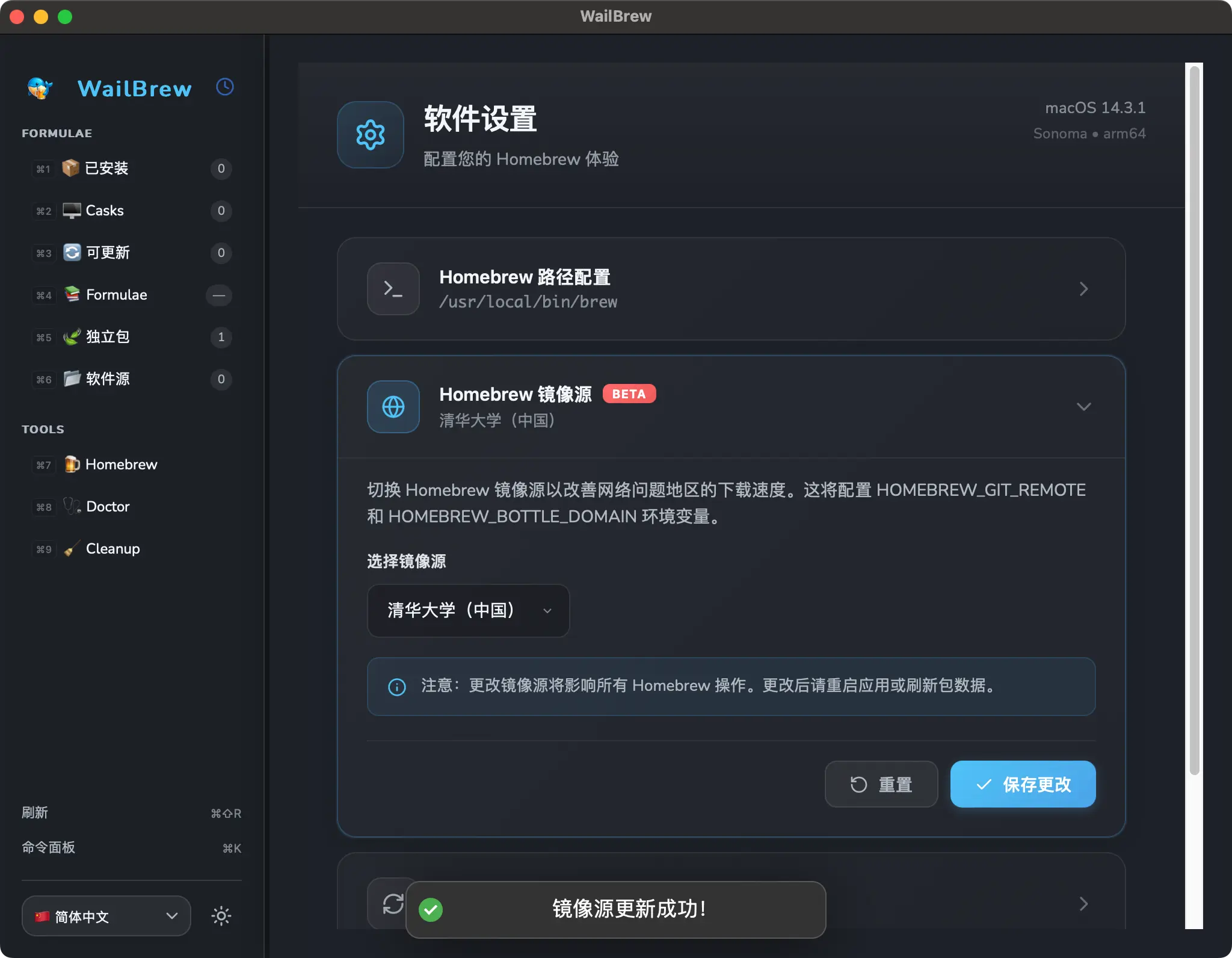Click the 独立包 count badge 1

click(x=221, y=337)
